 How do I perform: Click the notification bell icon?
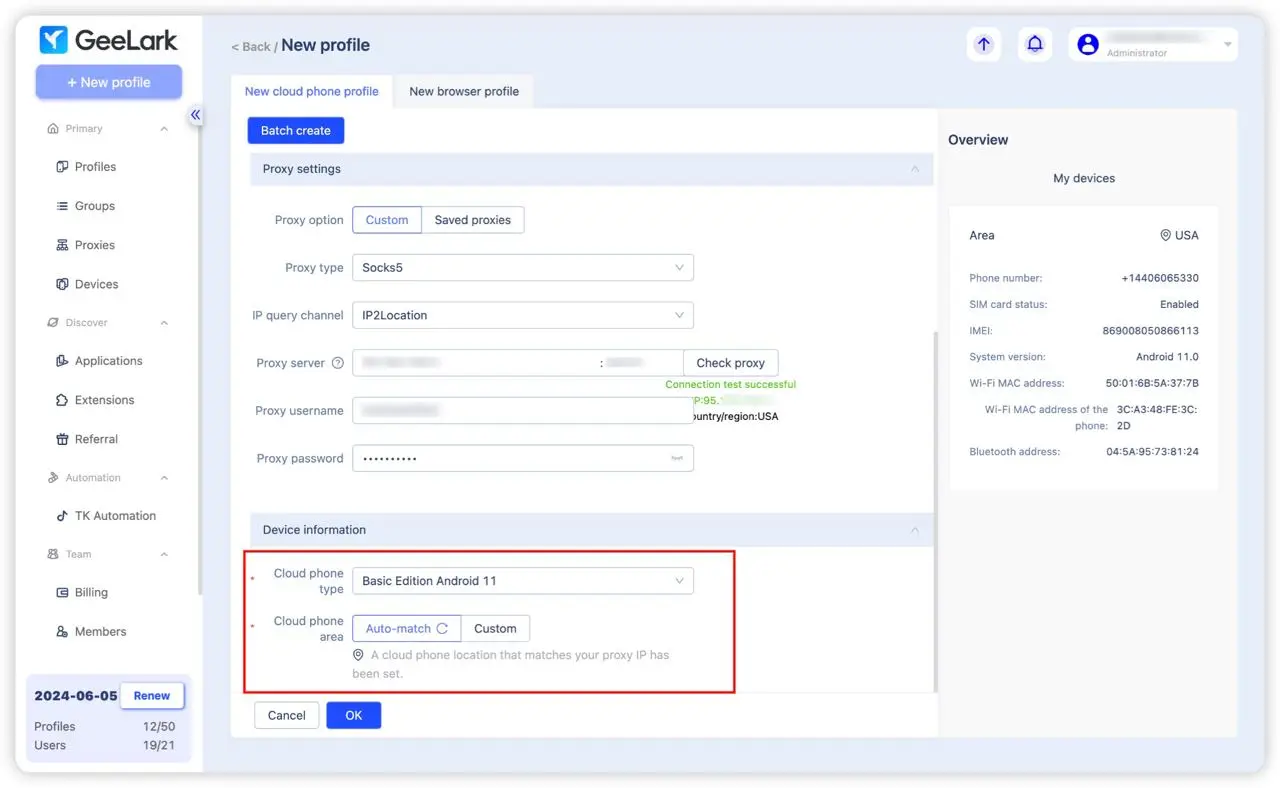coord(1035,44)
